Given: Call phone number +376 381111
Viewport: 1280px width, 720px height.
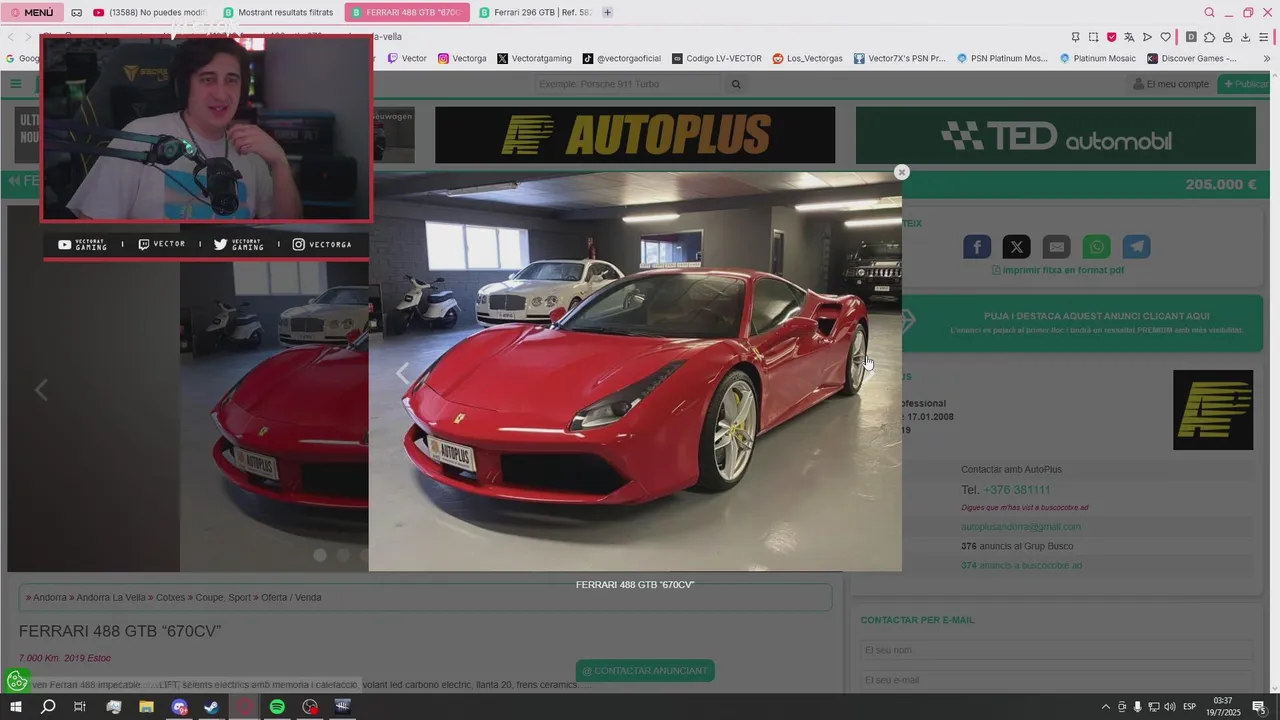Looking at the screenshot, I should point(1017,490).
